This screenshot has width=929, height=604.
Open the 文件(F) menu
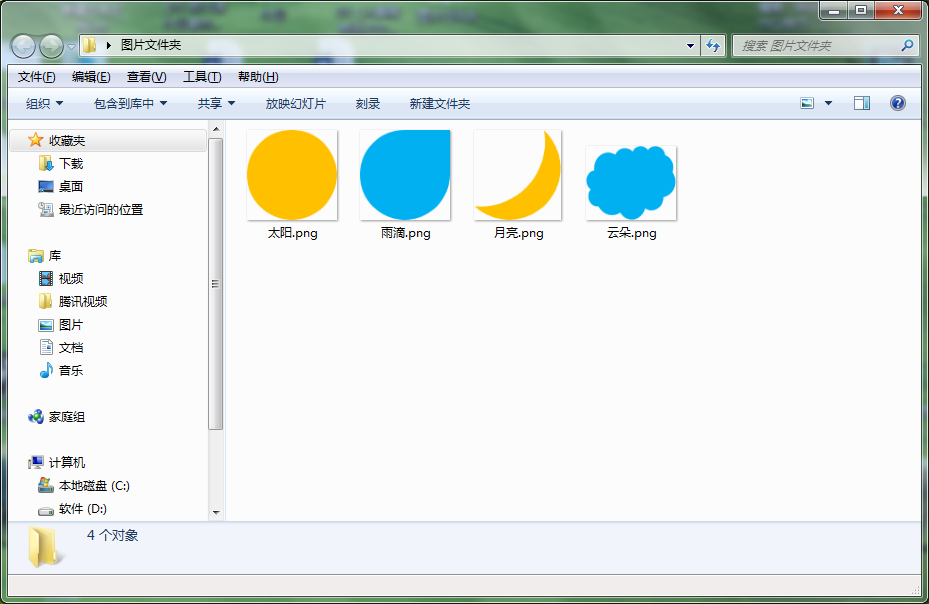point(37,77)
